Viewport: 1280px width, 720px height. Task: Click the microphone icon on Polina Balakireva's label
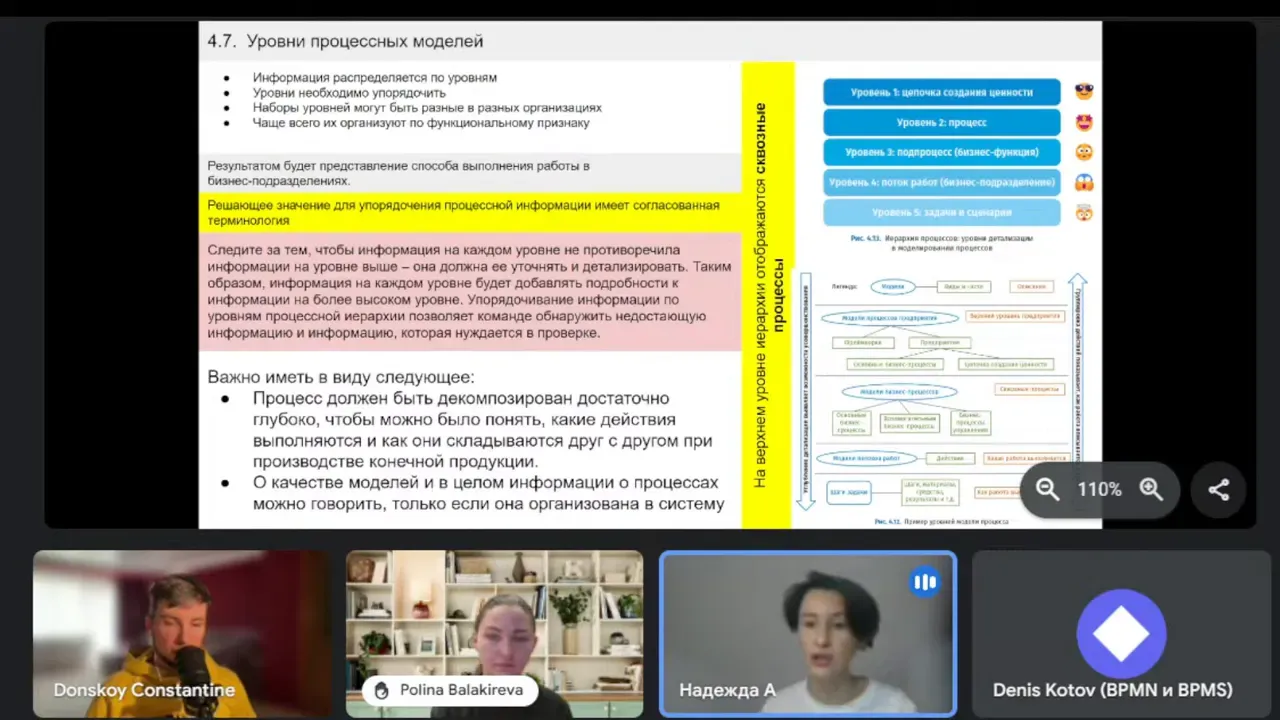pyautogui.click(x=382, y=690)
